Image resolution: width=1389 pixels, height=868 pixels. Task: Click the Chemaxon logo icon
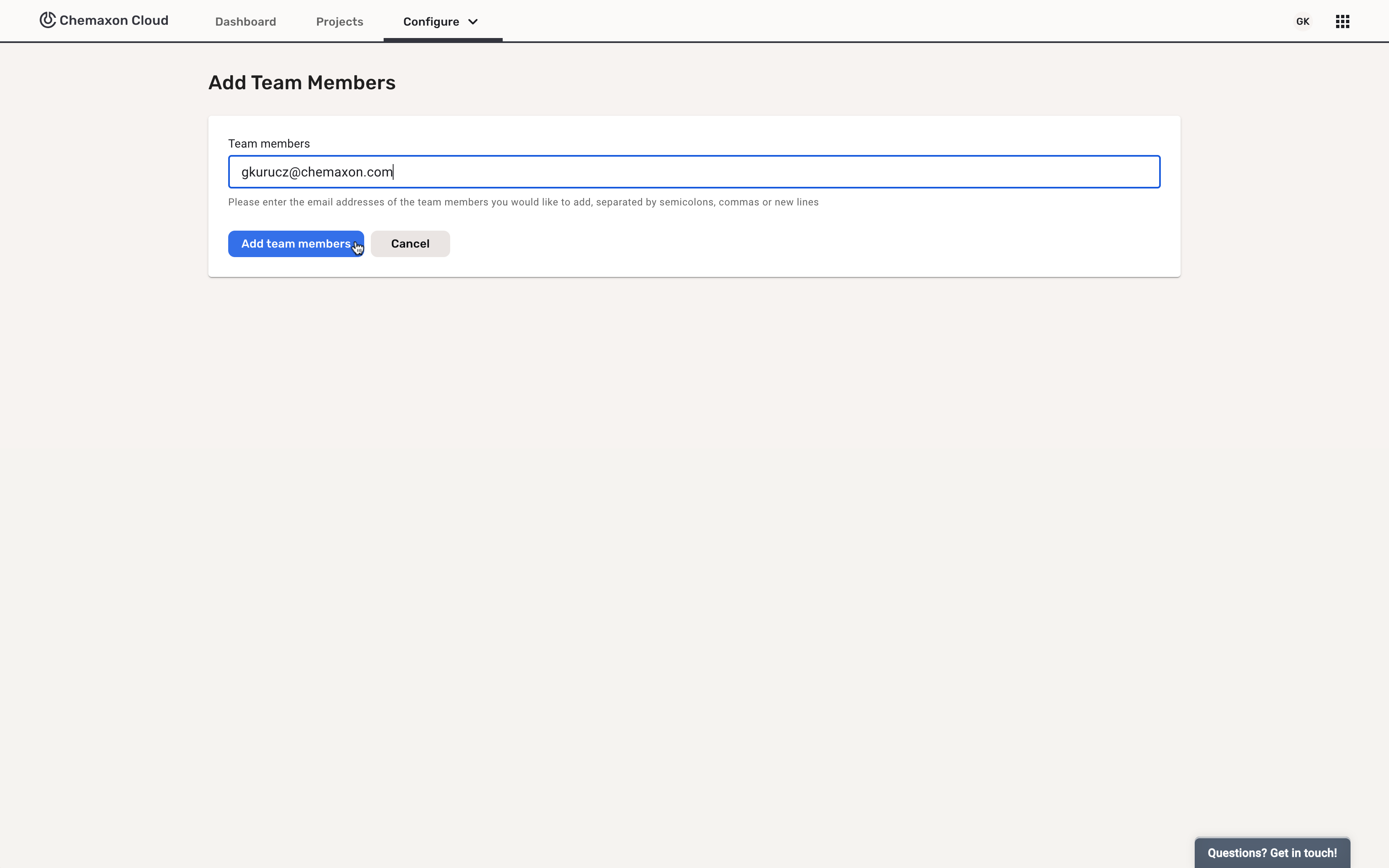[47, 20]
